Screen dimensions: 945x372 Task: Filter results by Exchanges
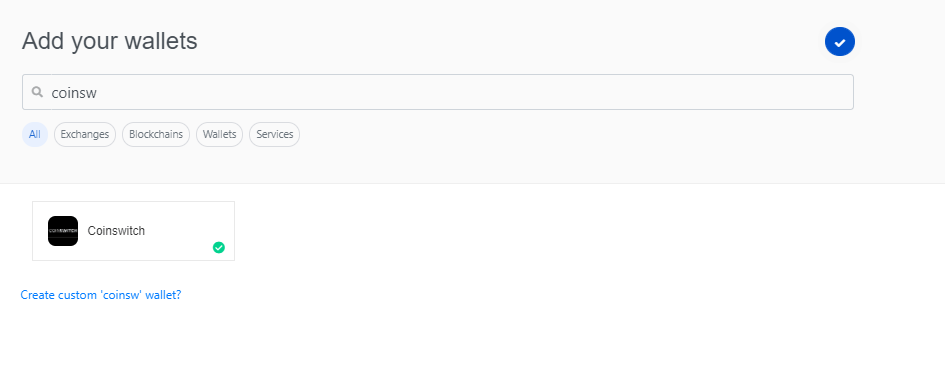(x=85, y=134)
